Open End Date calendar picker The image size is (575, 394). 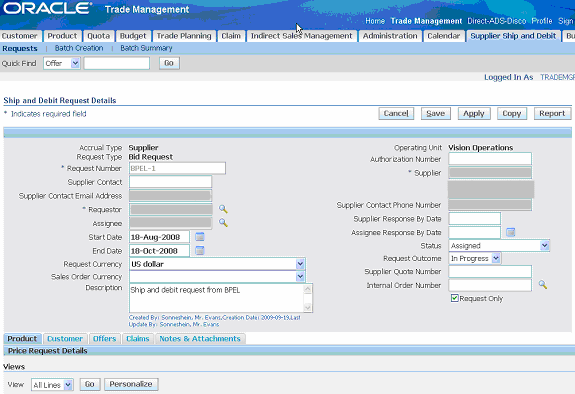coord(200,251)
